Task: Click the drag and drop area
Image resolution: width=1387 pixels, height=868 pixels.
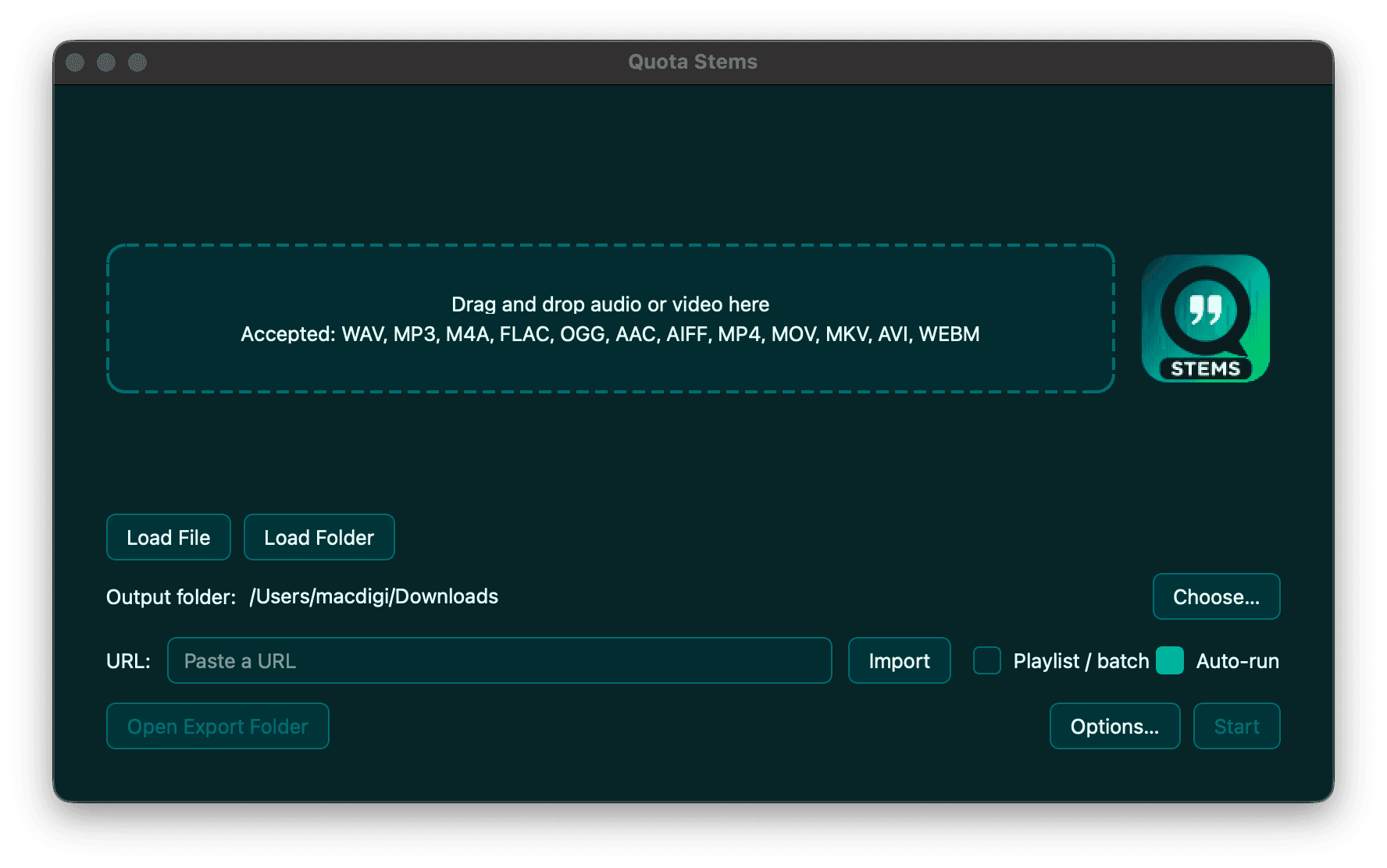Action: pos(611,318)
